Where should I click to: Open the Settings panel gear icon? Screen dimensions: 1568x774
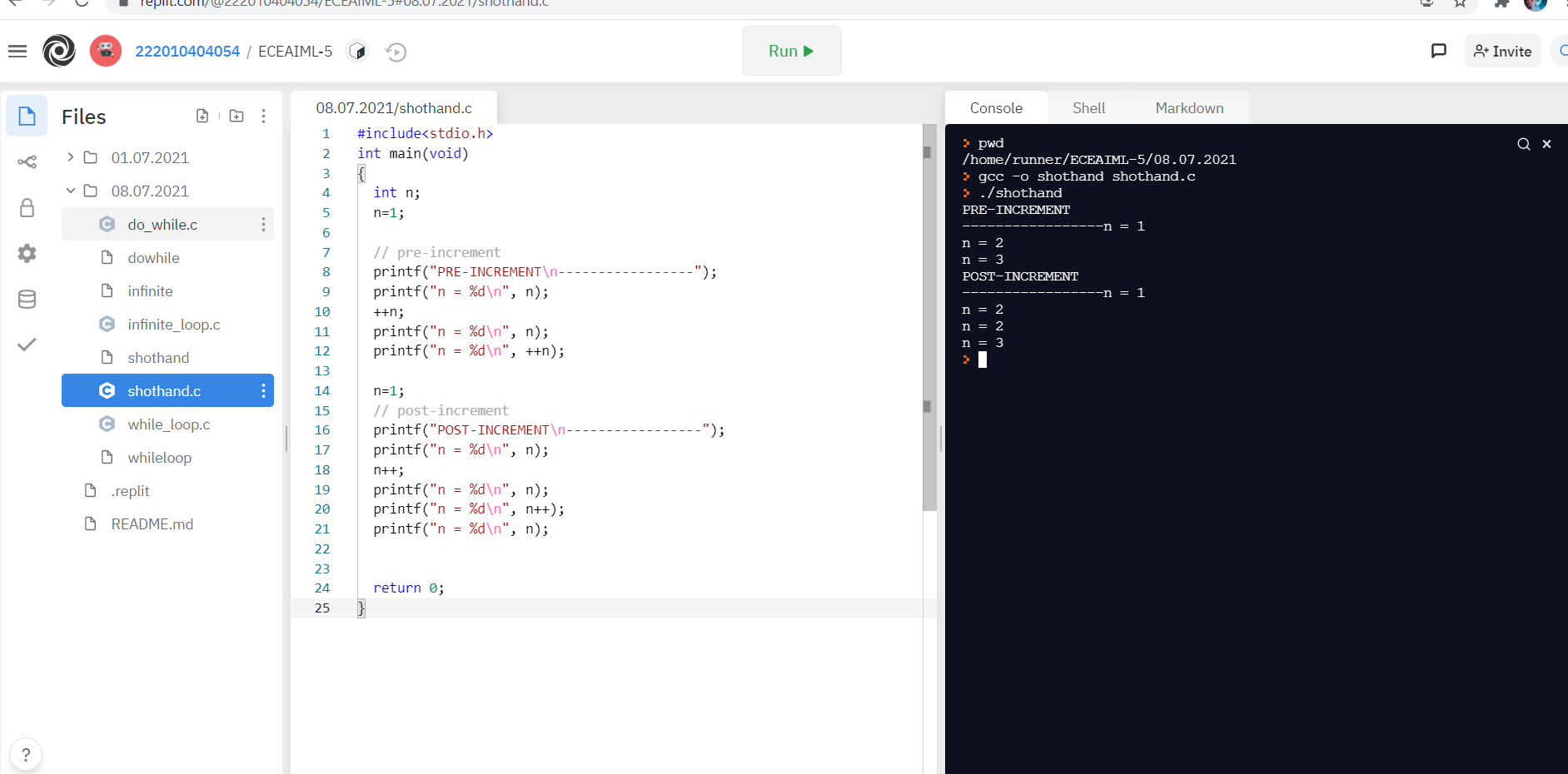[x=27, y=253]
